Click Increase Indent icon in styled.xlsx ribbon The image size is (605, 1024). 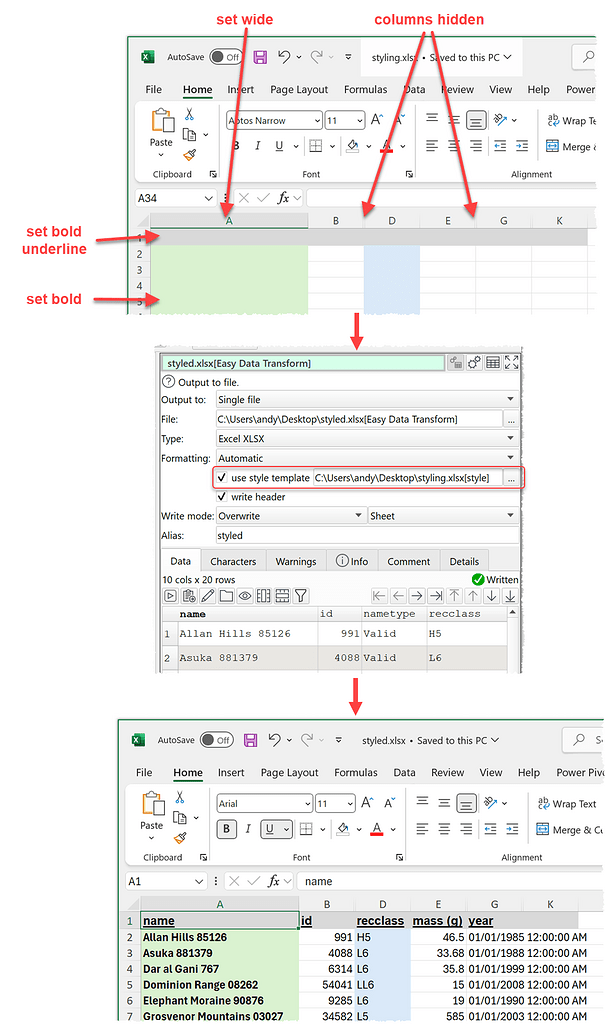pyautogui.click(x=512, y=829)
